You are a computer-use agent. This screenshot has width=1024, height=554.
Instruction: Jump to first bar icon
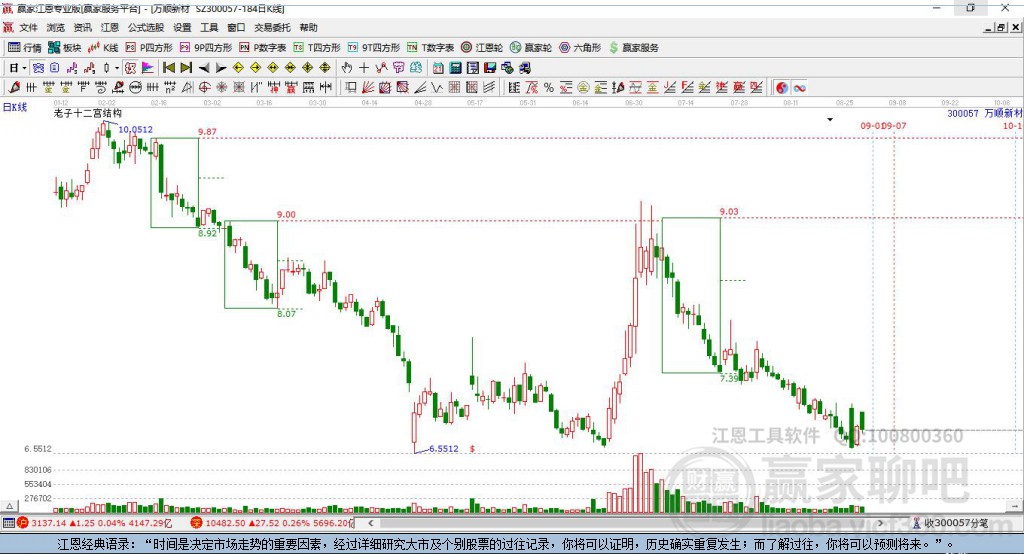click(168, 68)
